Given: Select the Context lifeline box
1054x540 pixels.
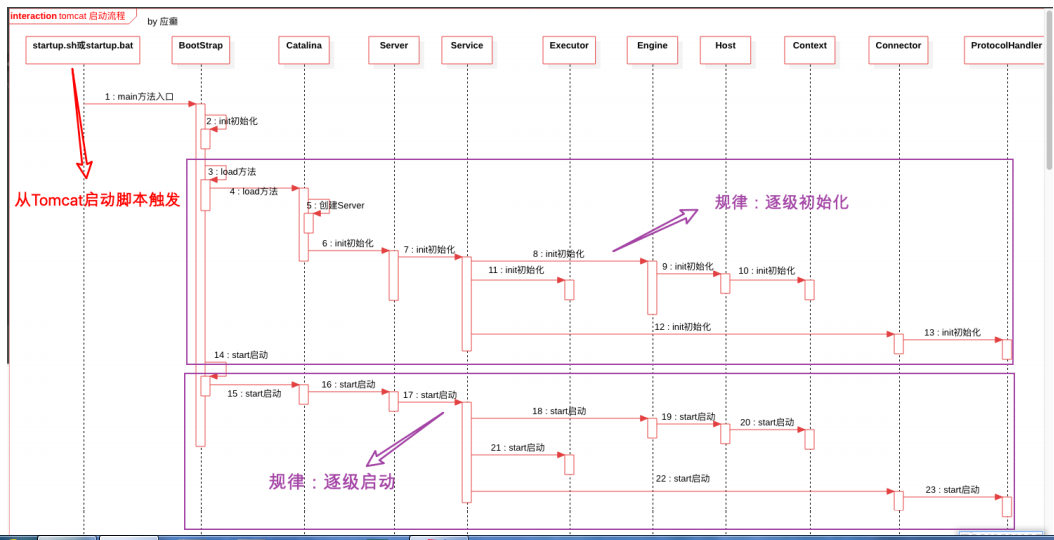Looking at the screenshot, I should tap(809, 50).
